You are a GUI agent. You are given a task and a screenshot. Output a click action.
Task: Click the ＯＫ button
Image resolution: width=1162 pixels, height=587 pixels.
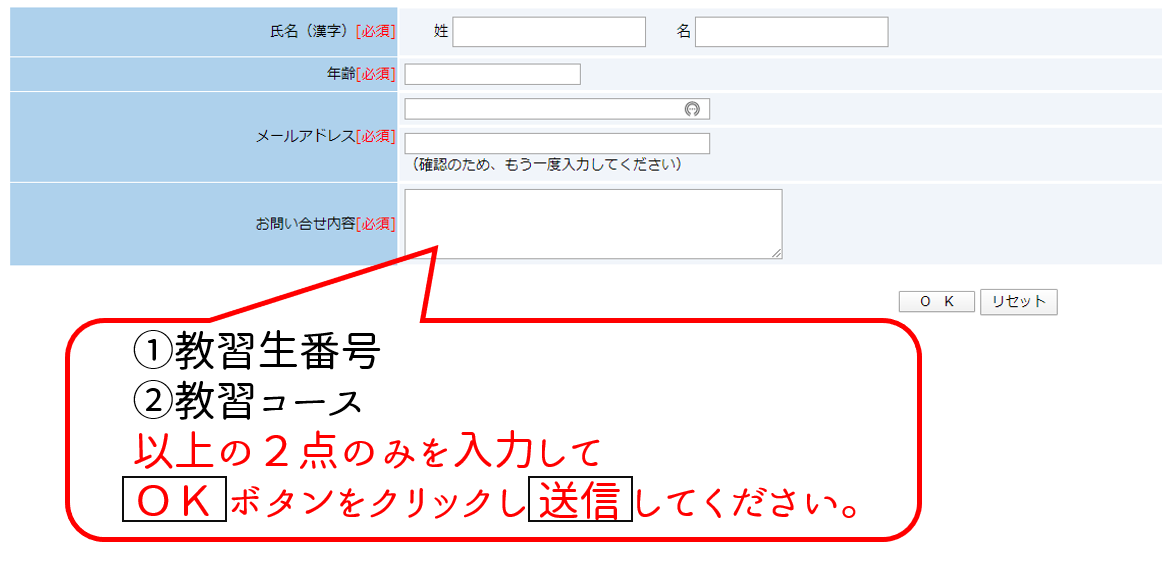(937, 302)
